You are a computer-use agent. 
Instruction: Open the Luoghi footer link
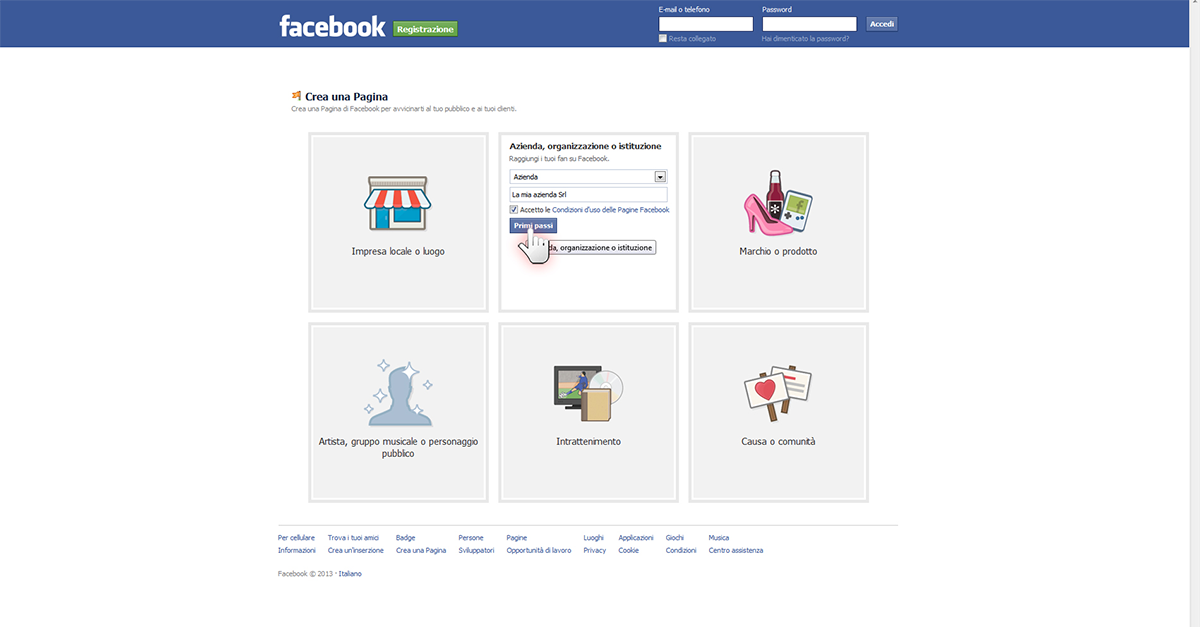[594, 538]
